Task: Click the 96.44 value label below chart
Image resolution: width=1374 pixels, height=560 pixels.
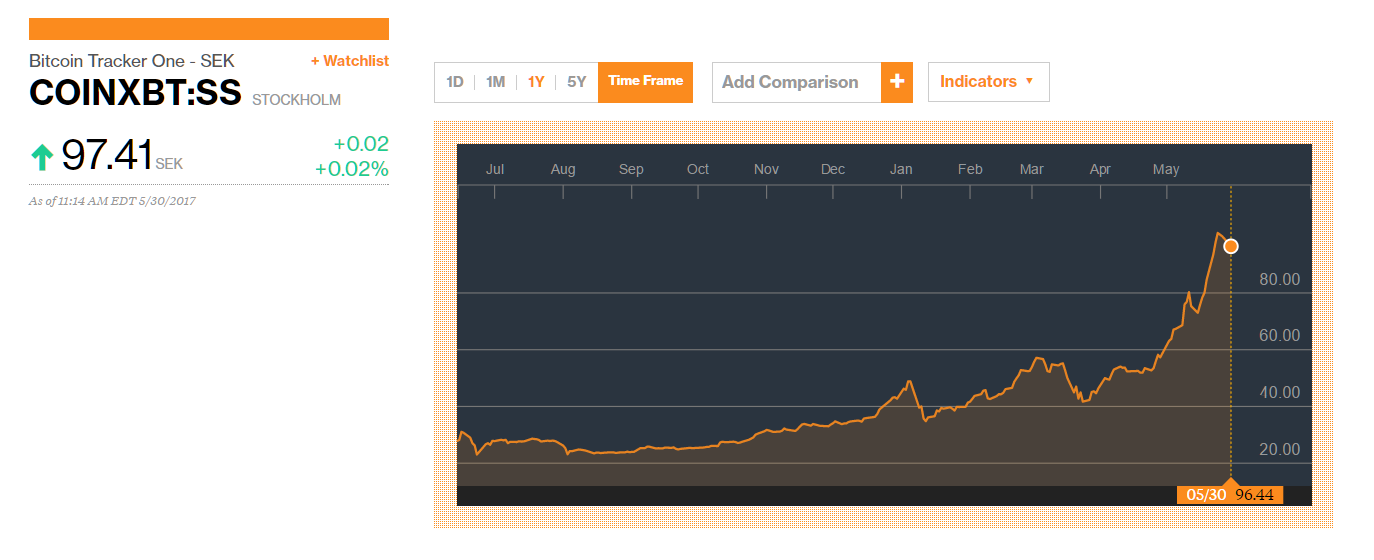Action: tap(1254, 495)
